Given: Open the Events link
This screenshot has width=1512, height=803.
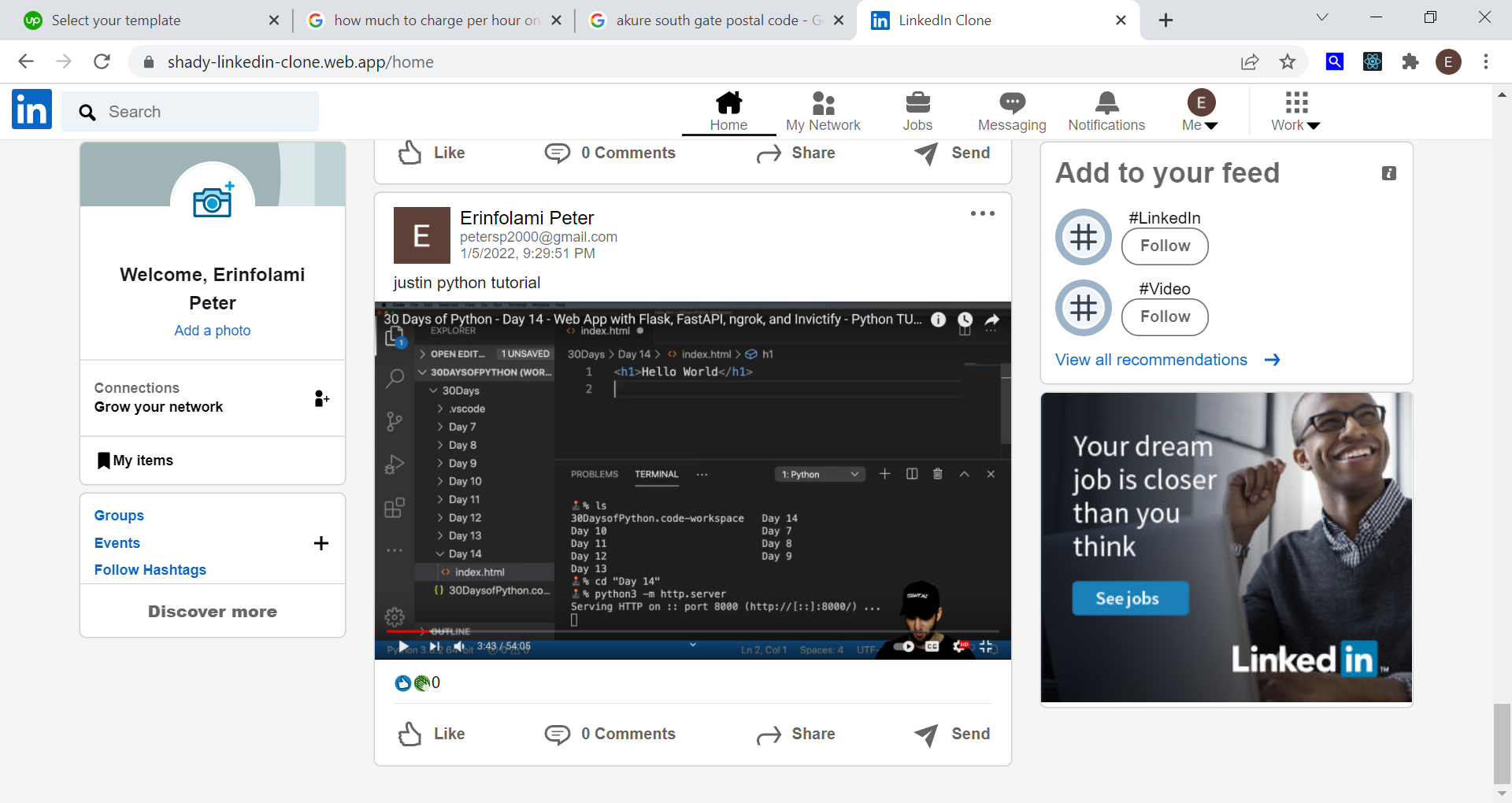Looking at the screenshot, I should coord(117,543).
